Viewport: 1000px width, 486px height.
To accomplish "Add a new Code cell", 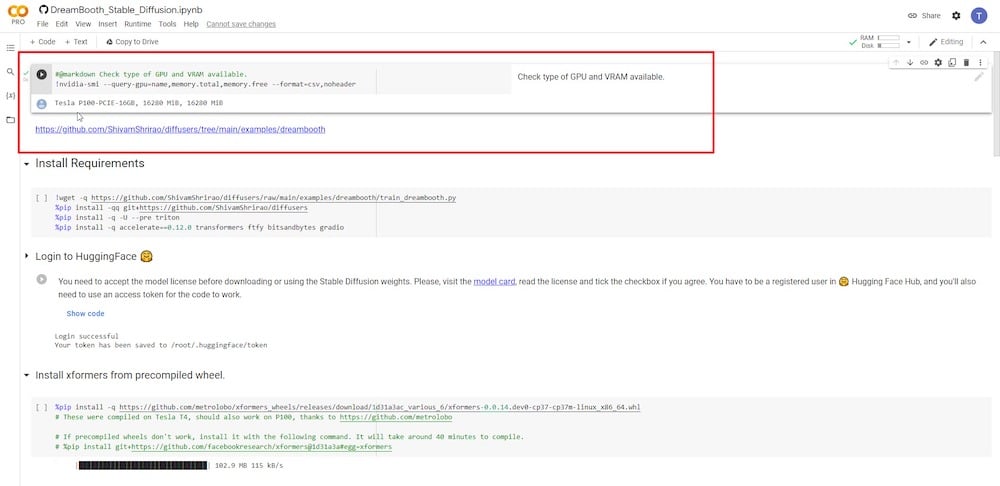I will point(43,42).
